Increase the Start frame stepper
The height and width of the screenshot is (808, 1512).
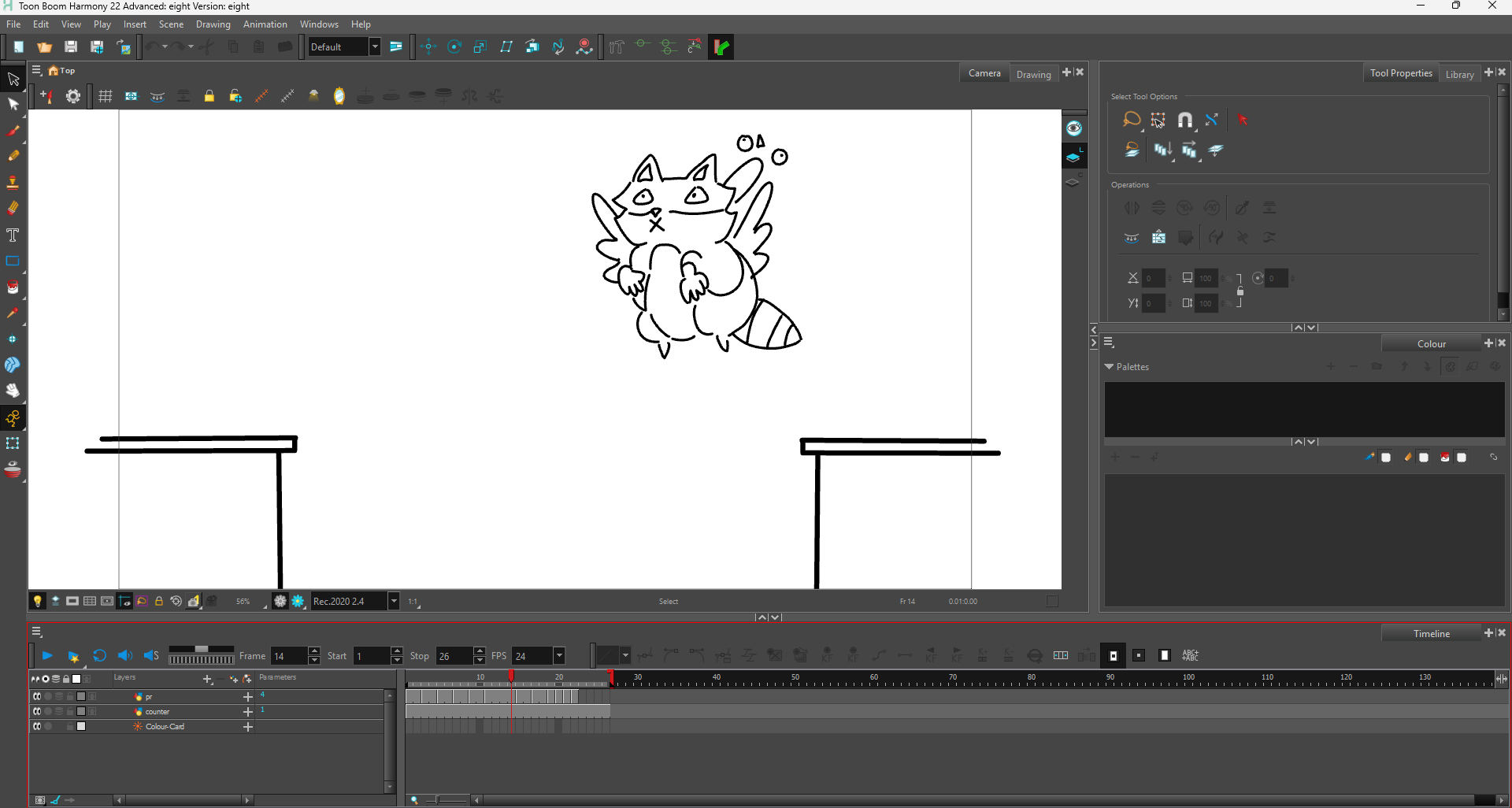[397, 651]
